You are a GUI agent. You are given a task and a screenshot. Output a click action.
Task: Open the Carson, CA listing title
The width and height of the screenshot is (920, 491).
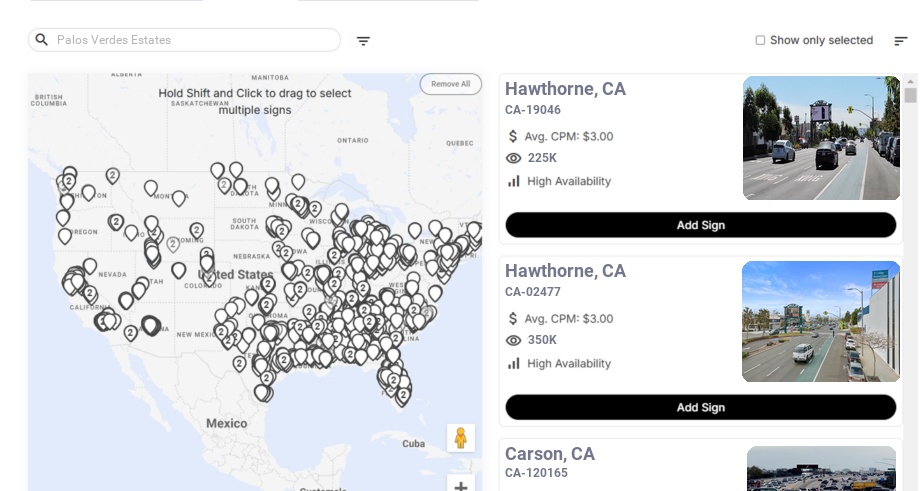tap(550, 454)
